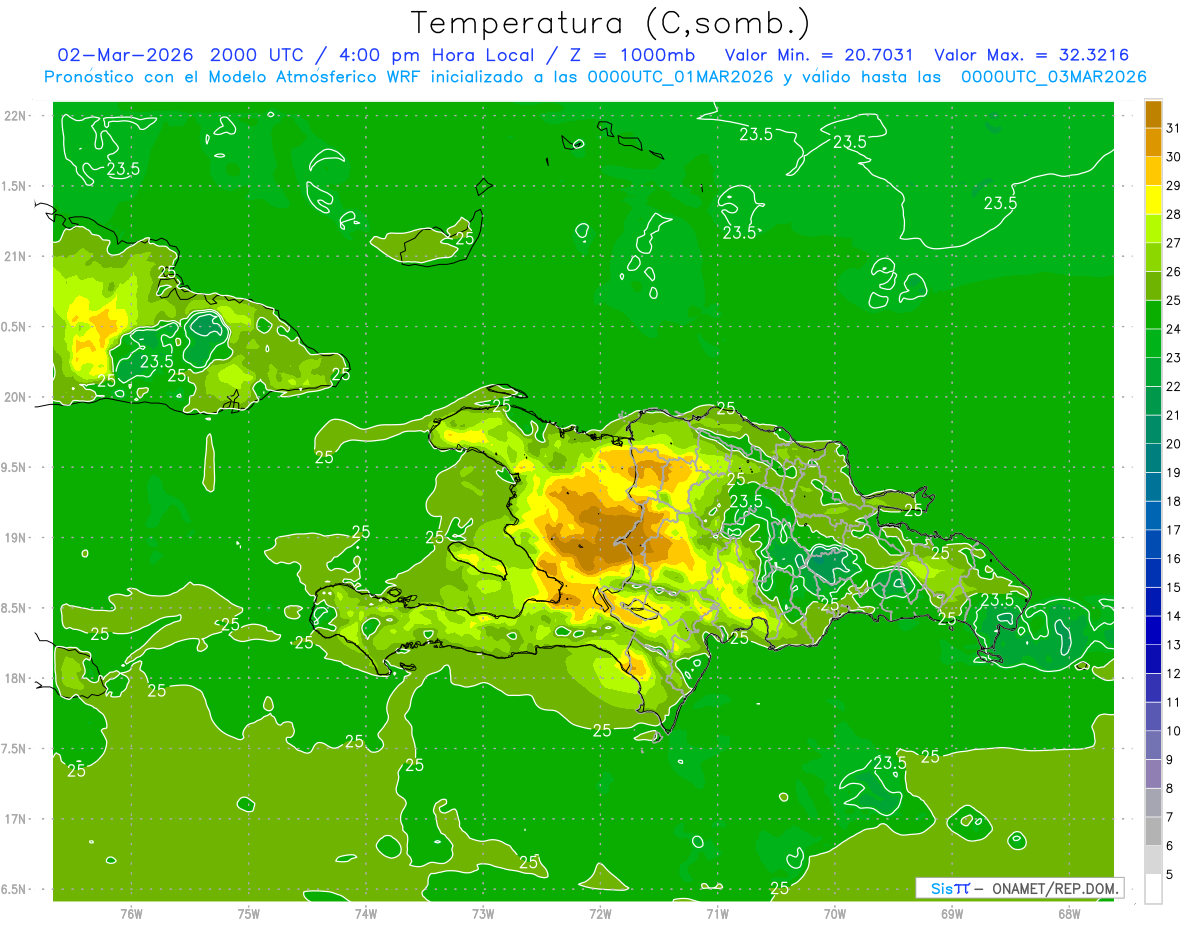Click the blue legend band between 15 and 16
Image resolution: width=1200 pixels, height=927 pixels.
pos(1153,573)
